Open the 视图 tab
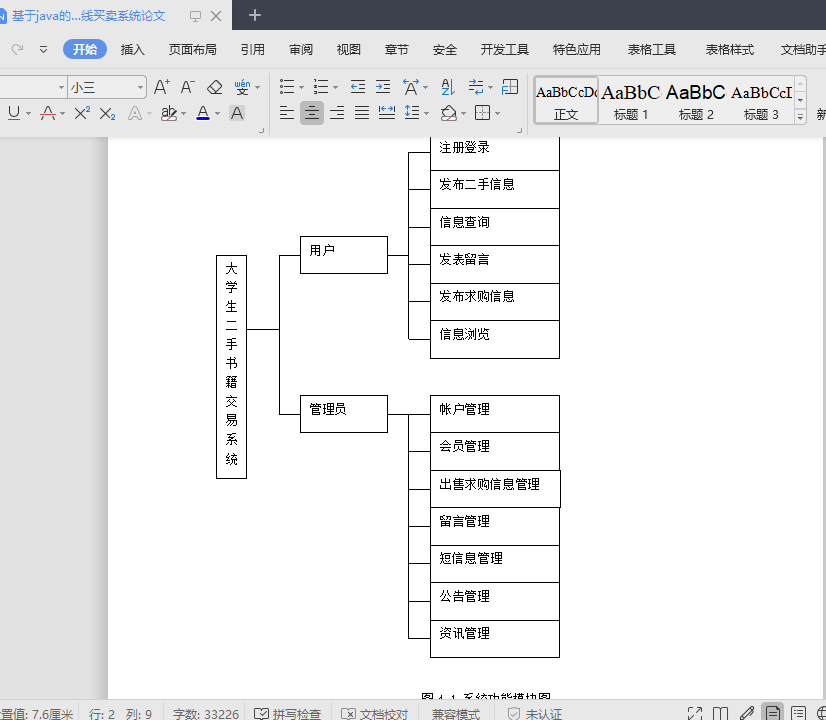826x720 pixels. click(349, 50)
